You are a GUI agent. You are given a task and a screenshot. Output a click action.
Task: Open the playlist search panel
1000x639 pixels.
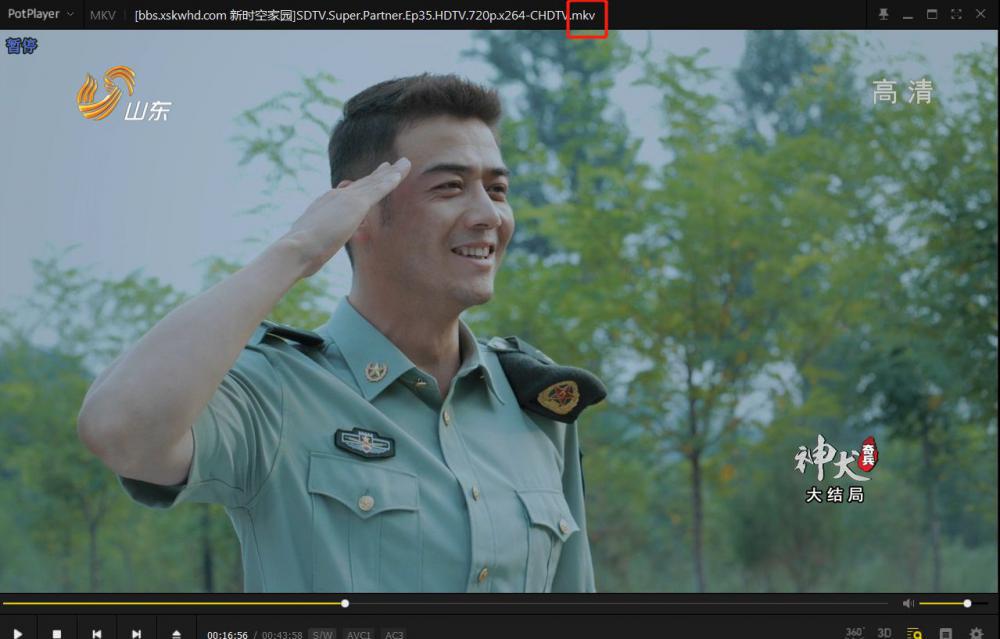(915, 633)
